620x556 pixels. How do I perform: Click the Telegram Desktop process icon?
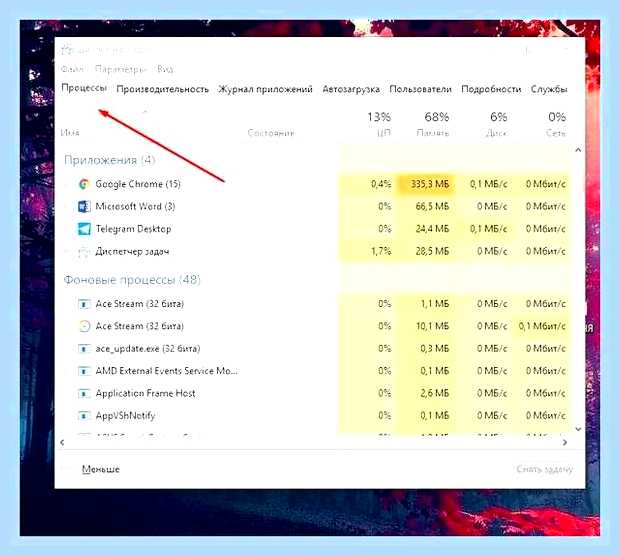click(x=84, y=229)
